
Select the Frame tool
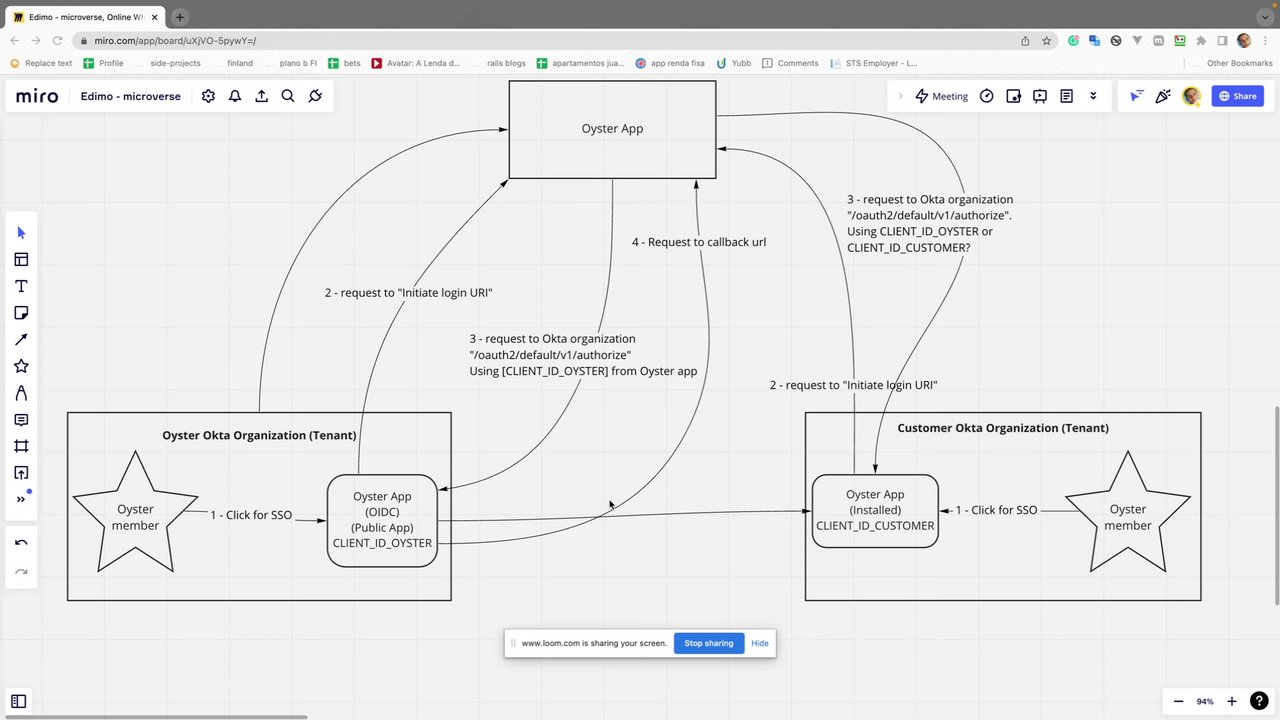point(21,446)
